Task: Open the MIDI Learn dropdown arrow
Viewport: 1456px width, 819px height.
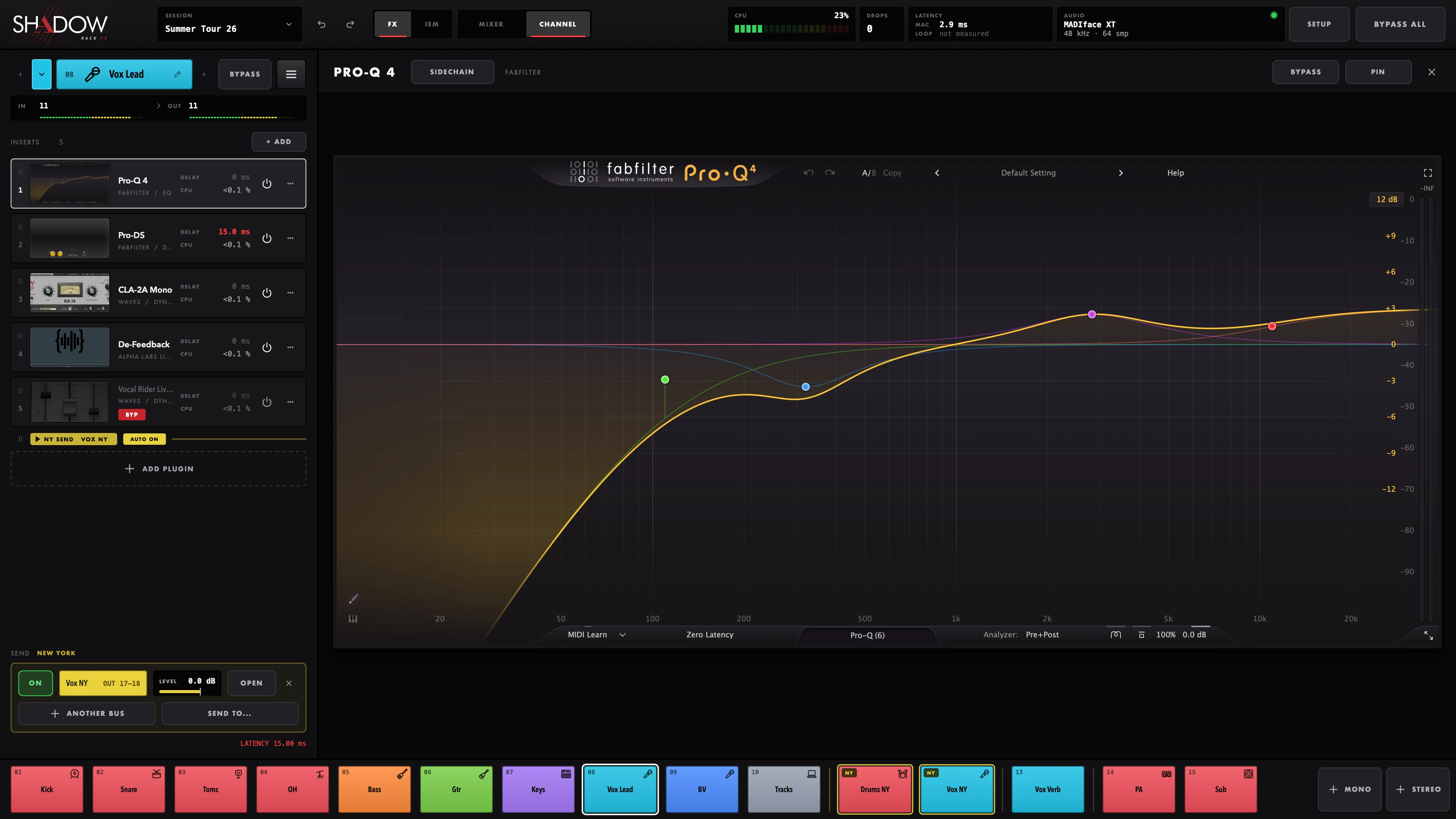Action: coord(622,635)
